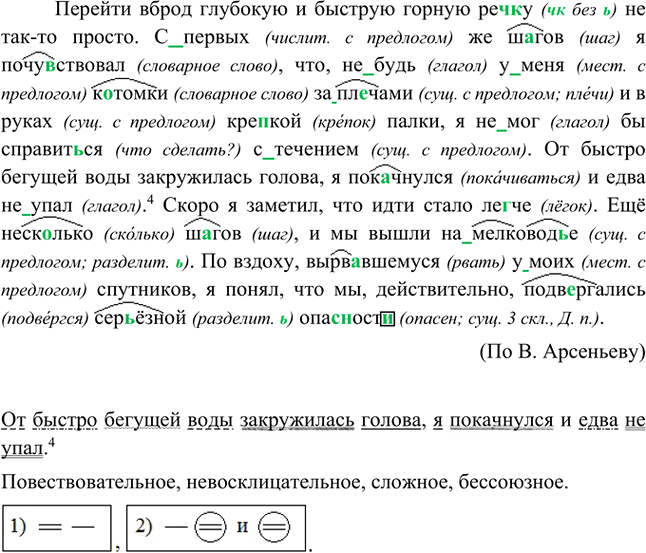Click the boxed green ending letter in "опасности"
This screenshot has width=646, height=553.
pos(387,319)
